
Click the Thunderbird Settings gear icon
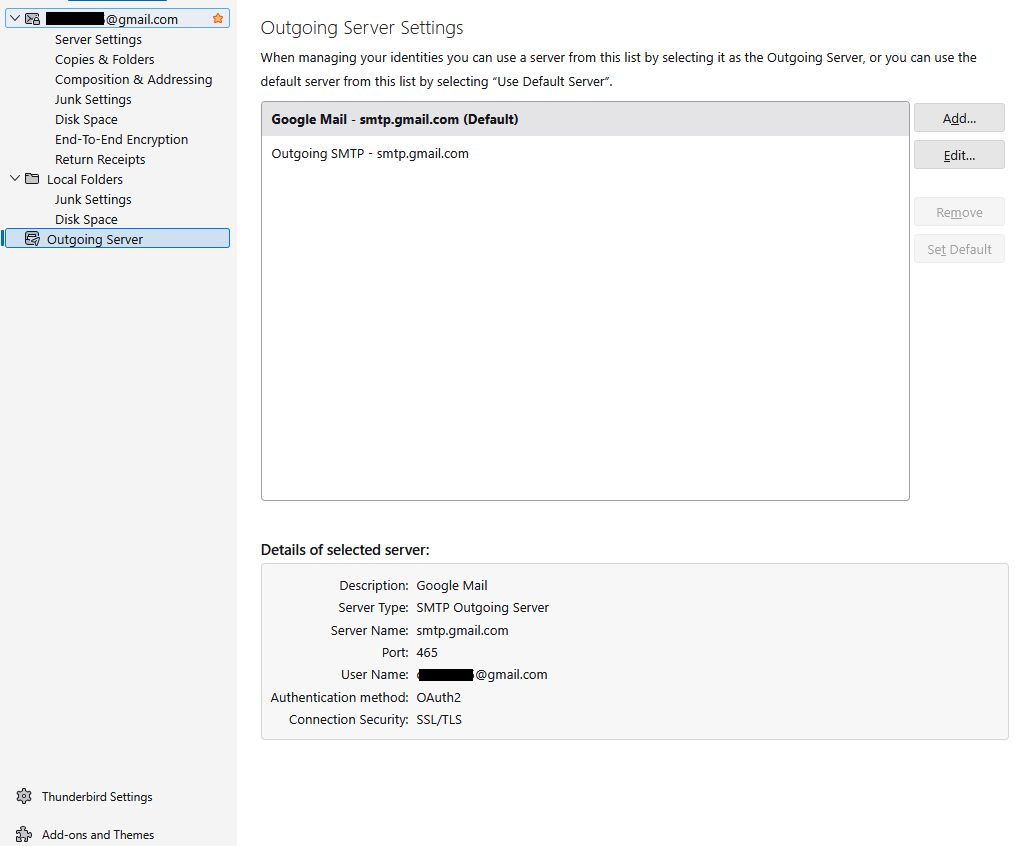pos(24,796)
